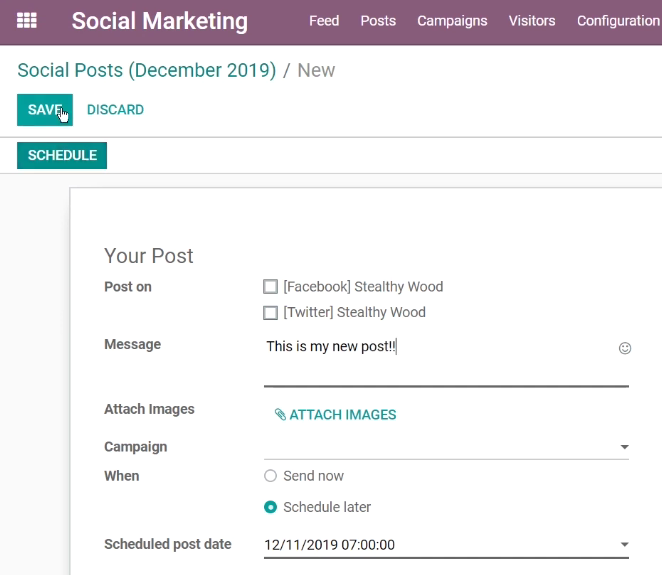Image resolution: width=662 pixels, height=575 pixels.
Task: Expand the Campaign dropdown arrow
Action: click(x=624, y=447)
